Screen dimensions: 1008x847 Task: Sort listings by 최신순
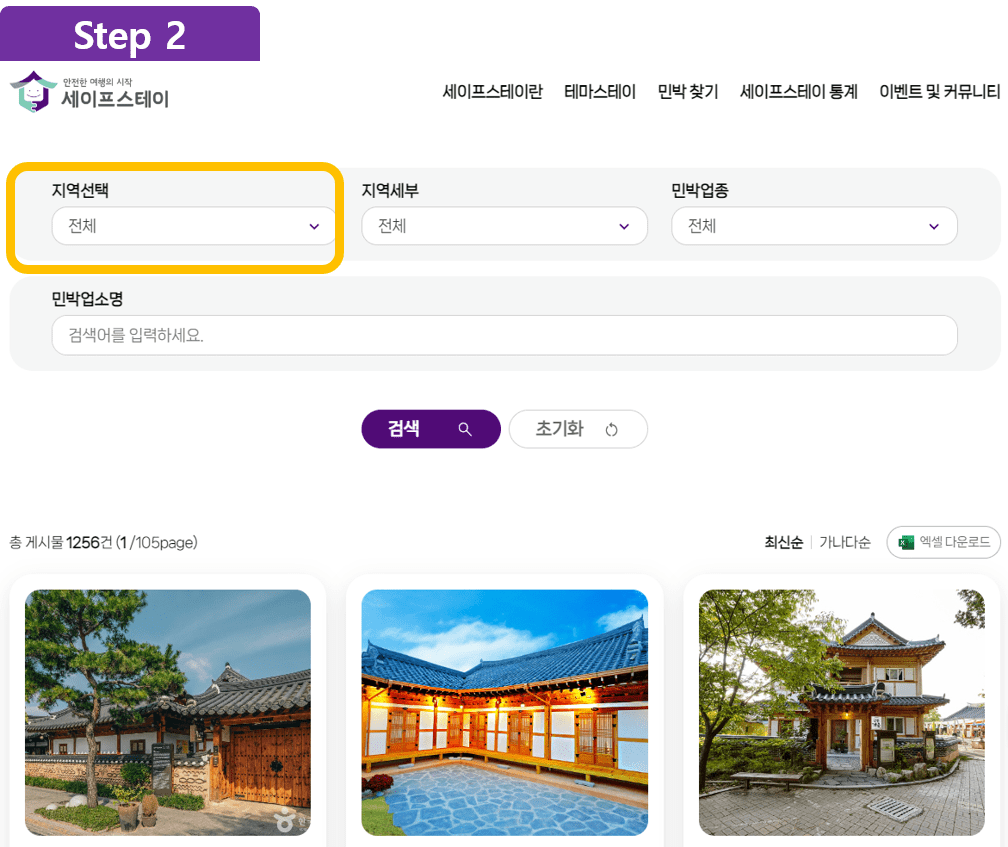(786, 542)
